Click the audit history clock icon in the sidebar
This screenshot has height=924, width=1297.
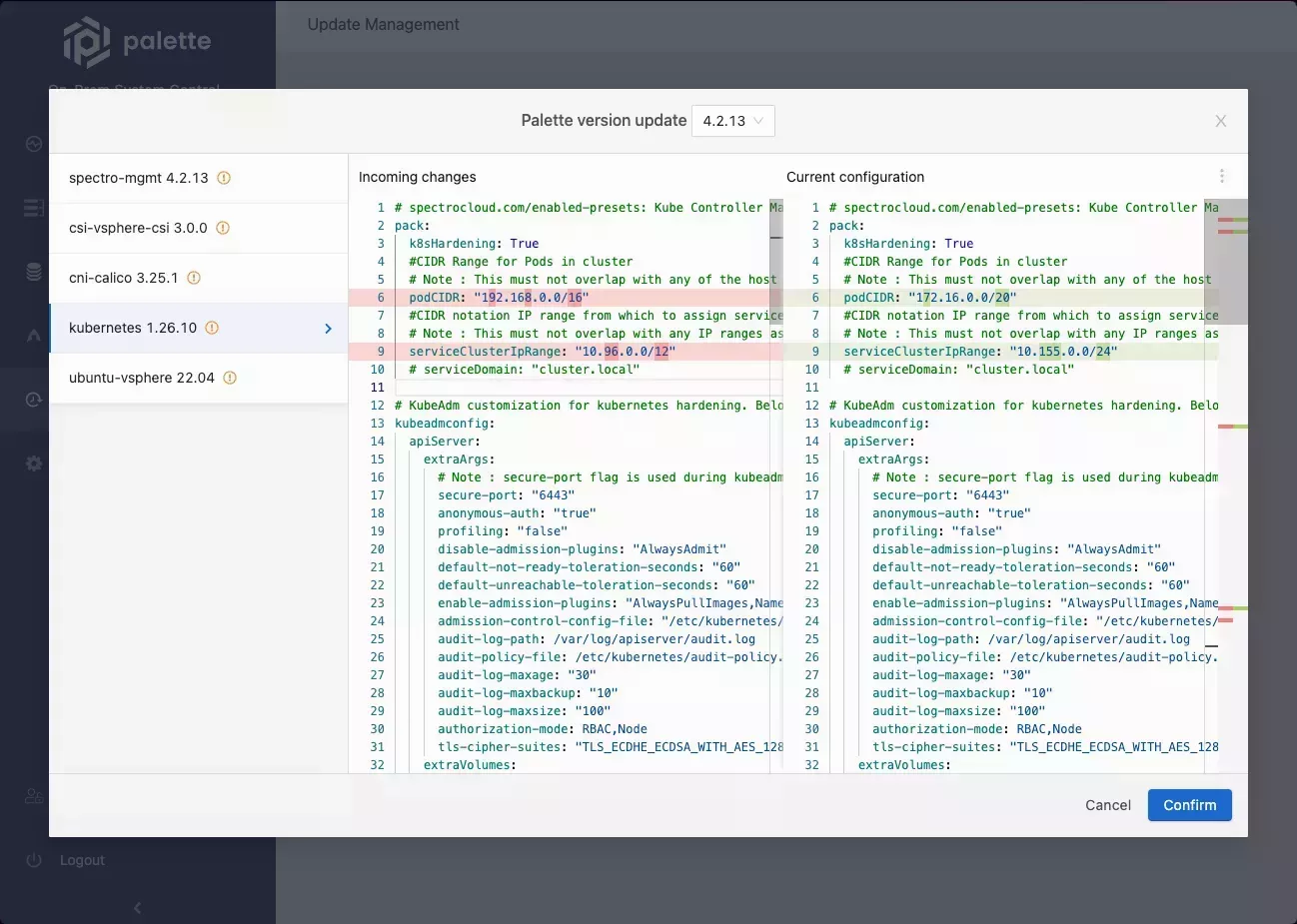(33, 399)
